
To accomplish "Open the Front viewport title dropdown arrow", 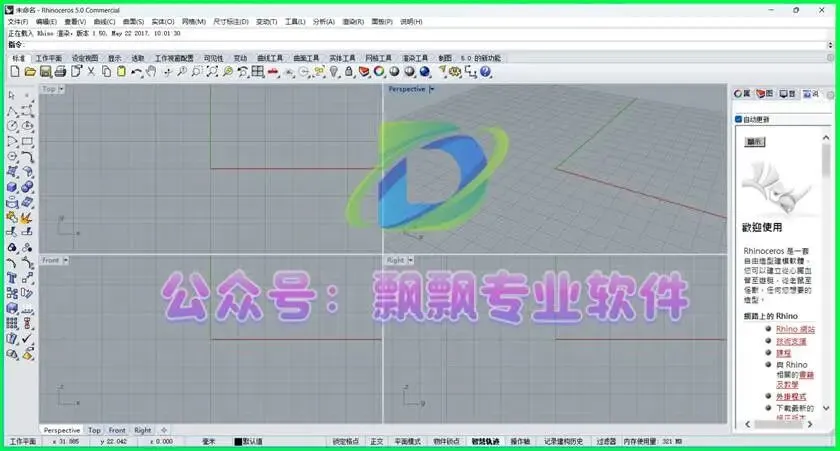I will [65, 260].
